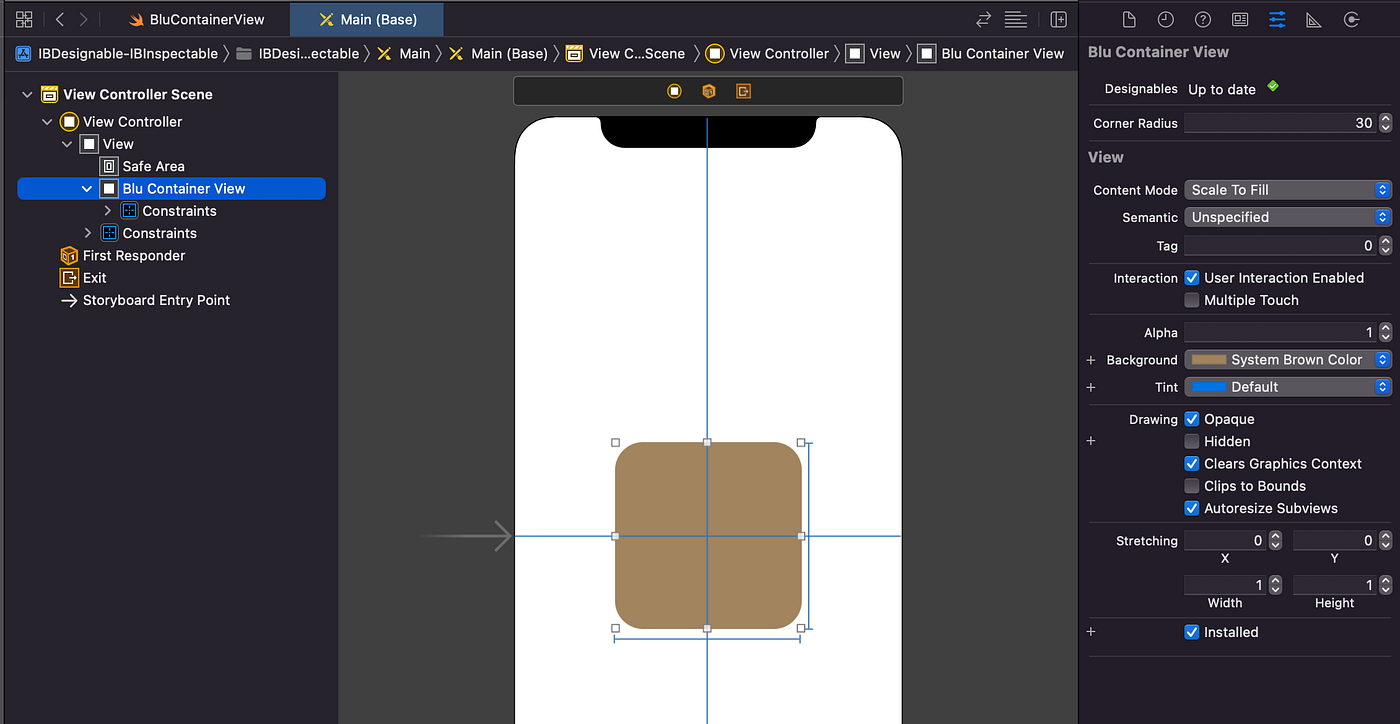Screen dimensions: 1400x724
Task: Click the Exit icon in the scene dock
Action: pos(68,277)
